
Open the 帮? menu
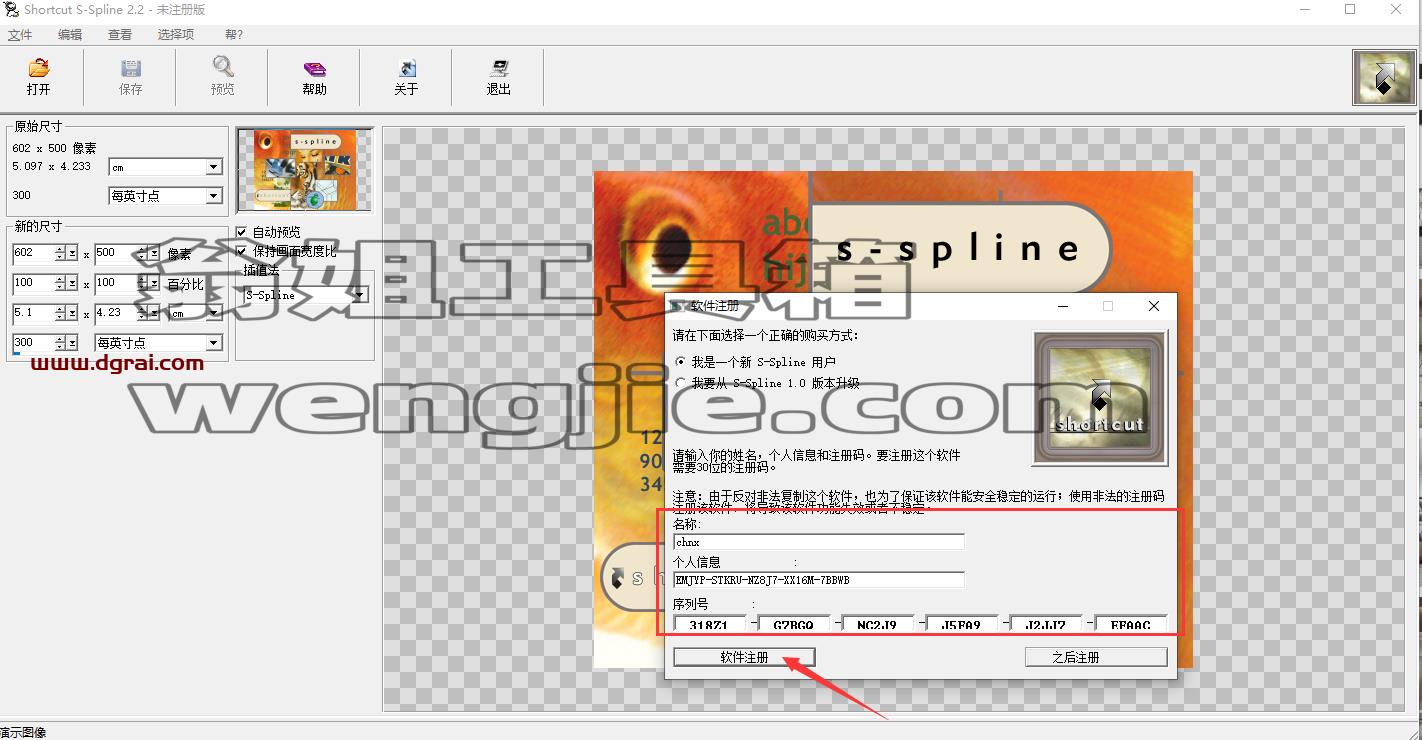pos(234,34)
